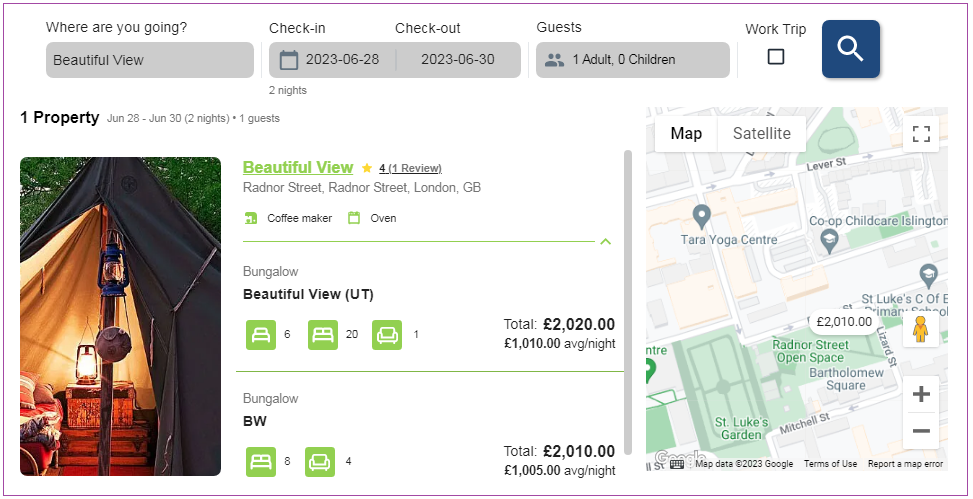Click the gold star rating icon
Viewport: 973px width, 499px height.
[367, 168]
